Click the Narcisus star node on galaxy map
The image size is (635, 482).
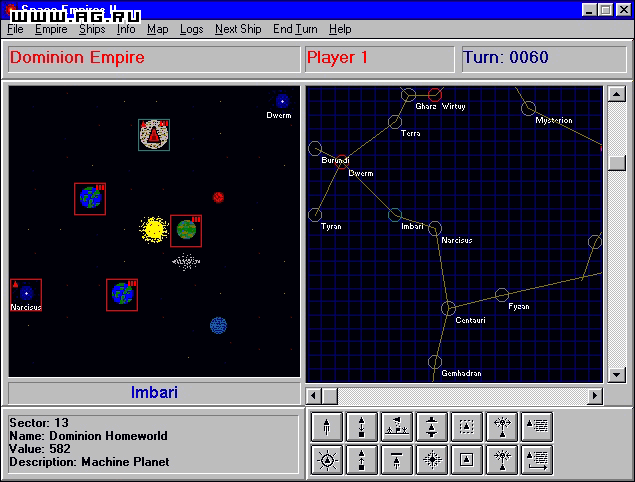pos(435,228)
